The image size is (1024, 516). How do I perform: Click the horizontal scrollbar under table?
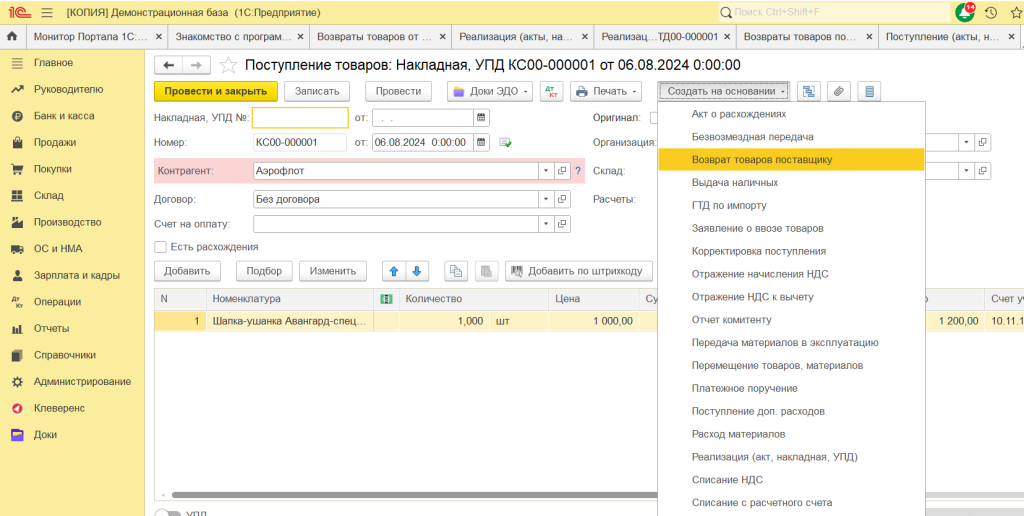(414, 494)
